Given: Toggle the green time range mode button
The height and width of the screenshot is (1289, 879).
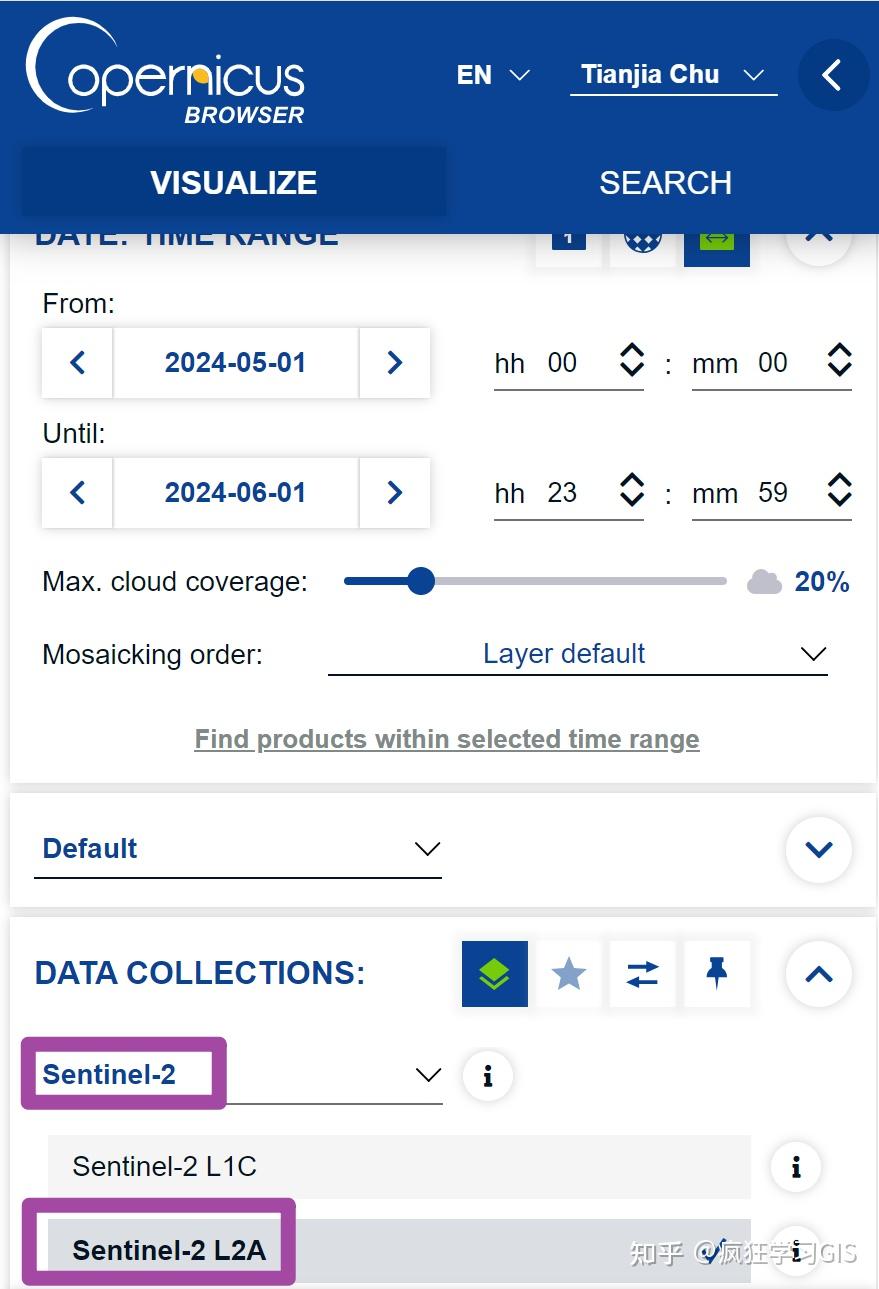Looking at the screenshot, I should 717,242.
